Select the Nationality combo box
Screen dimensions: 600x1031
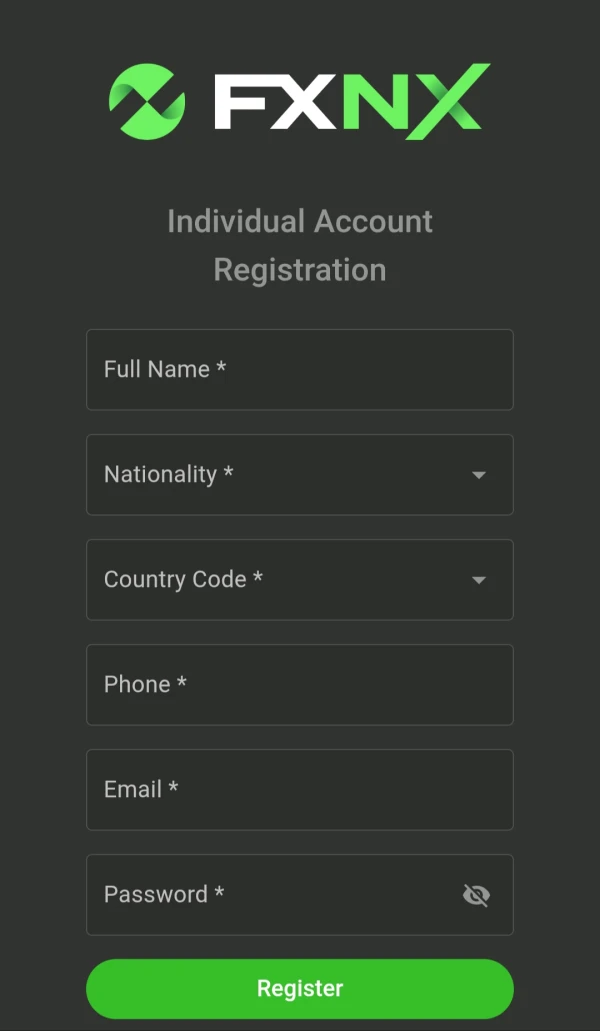coord(300,475)
